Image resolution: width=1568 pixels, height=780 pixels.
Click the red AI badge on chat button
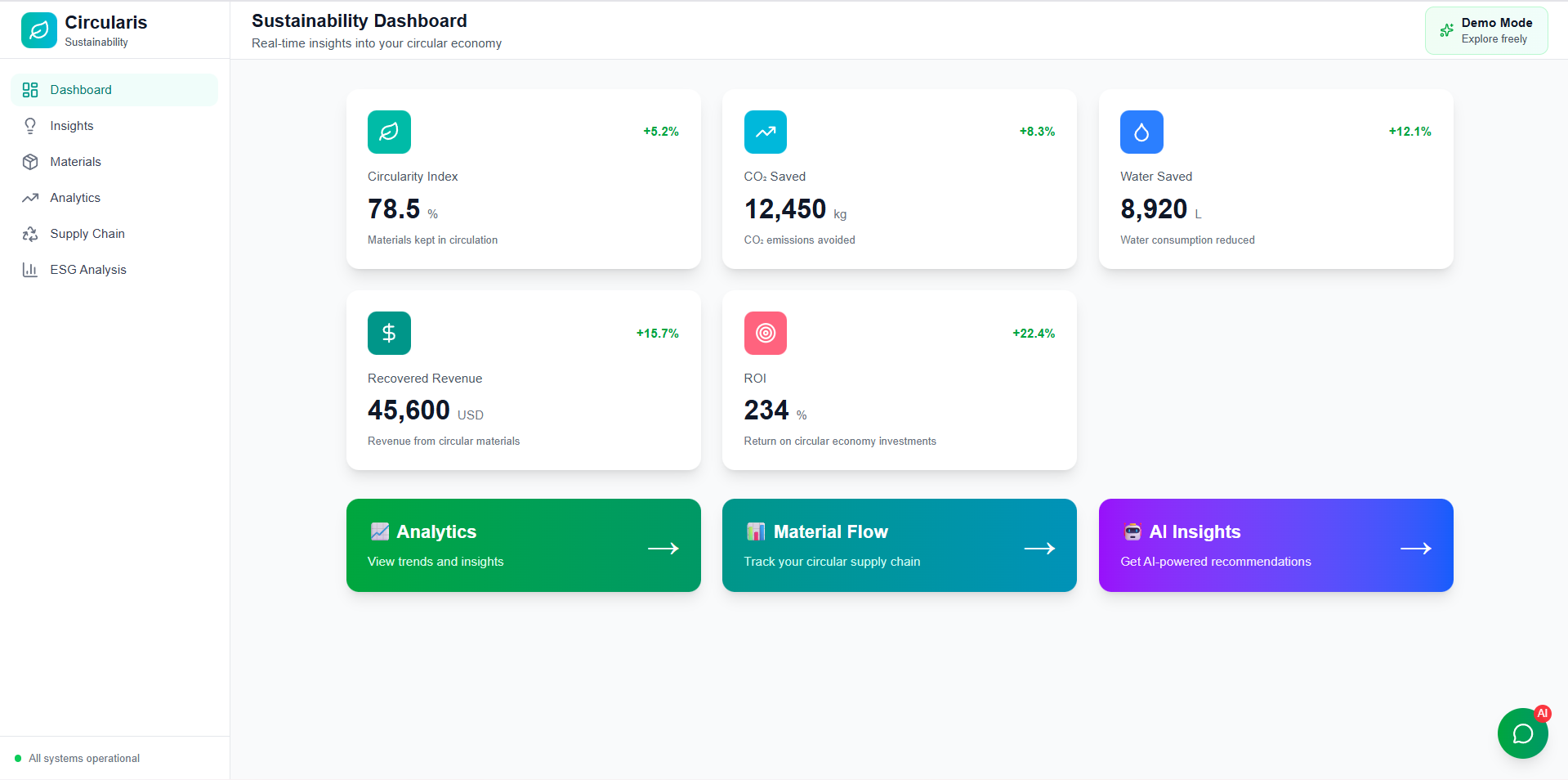click(x=1542, y=714)
